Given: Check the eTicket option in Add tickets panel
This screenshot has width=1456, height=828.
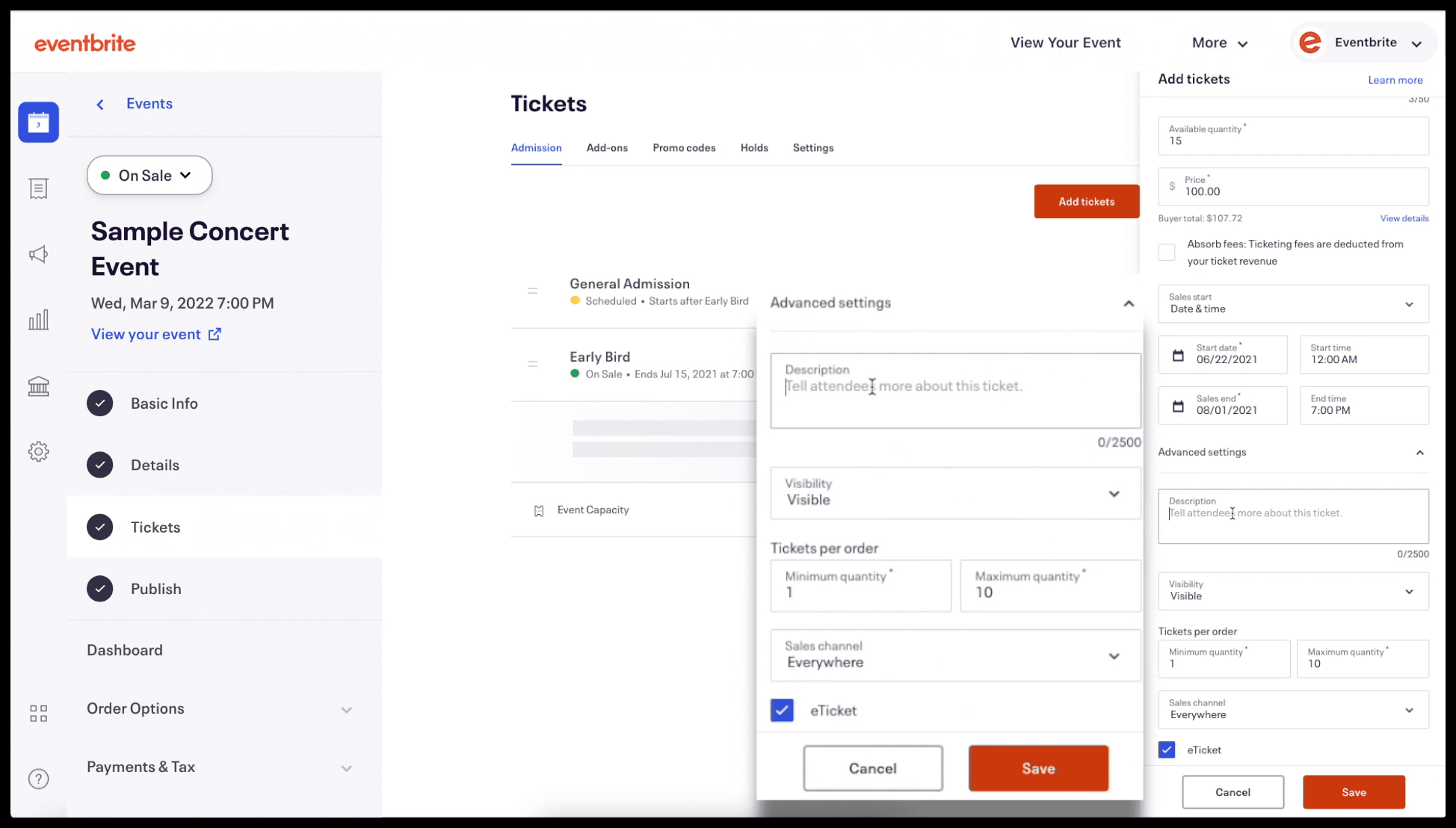Looking at the screenshot, I should 1166,750.
